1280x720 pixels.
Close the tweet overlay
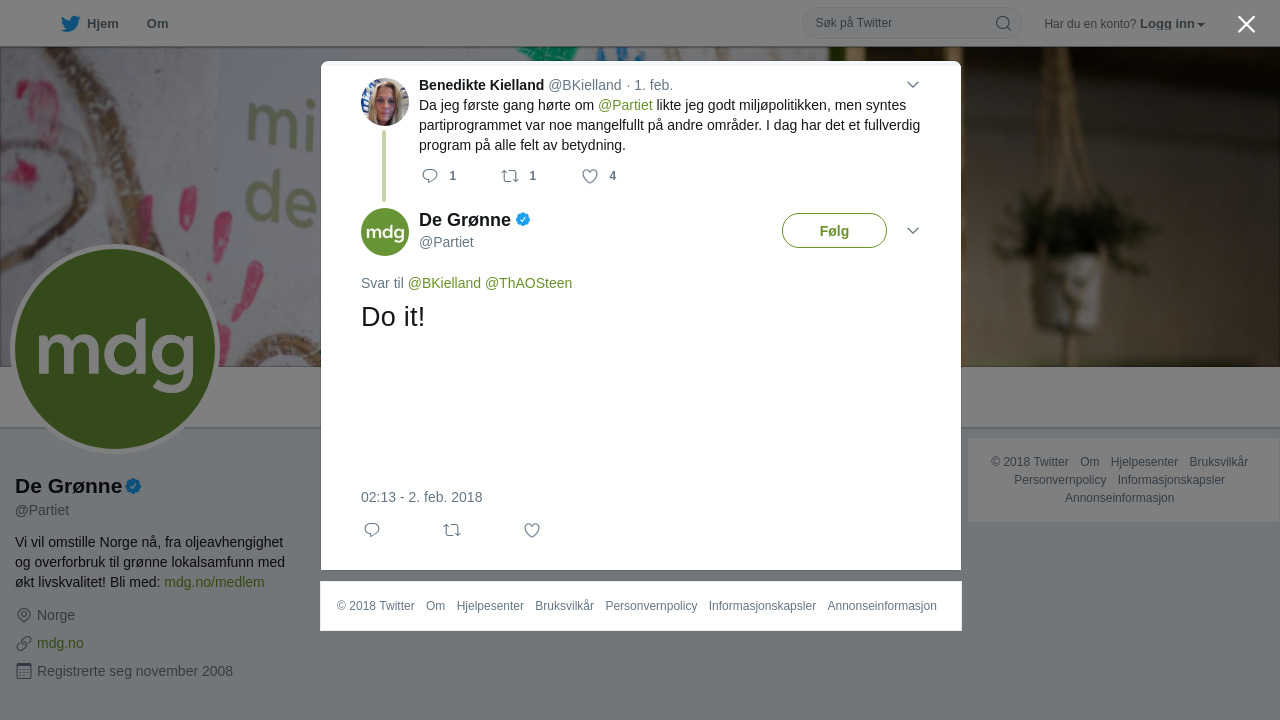point(1246,24)
